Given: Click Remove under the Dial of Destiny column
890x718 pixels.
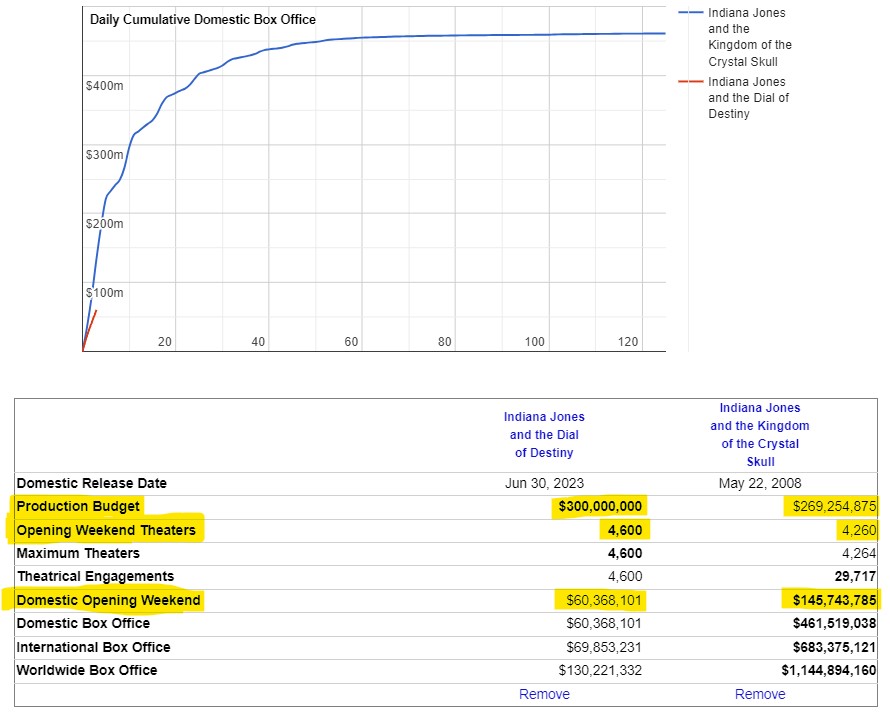Looking at the screenshot, I should click(544, 694).
